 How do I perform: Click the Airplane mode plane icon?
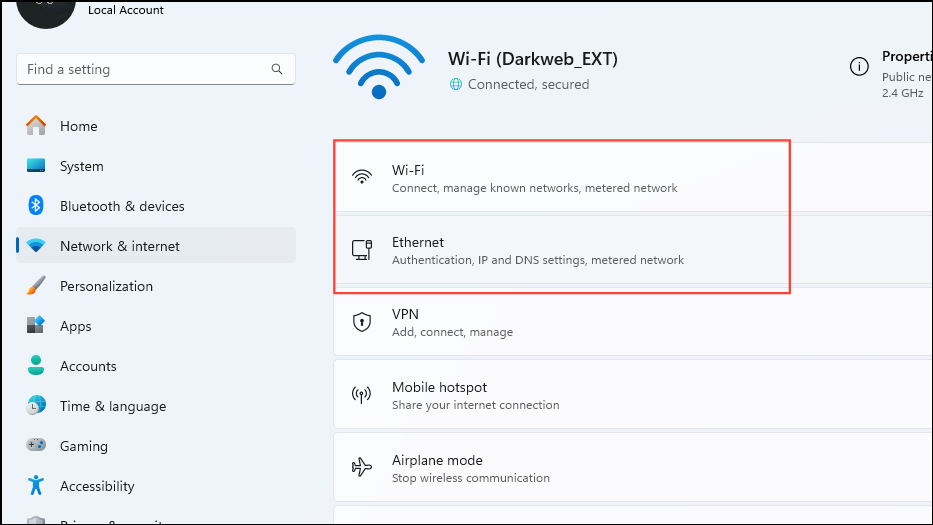(362, 467)
